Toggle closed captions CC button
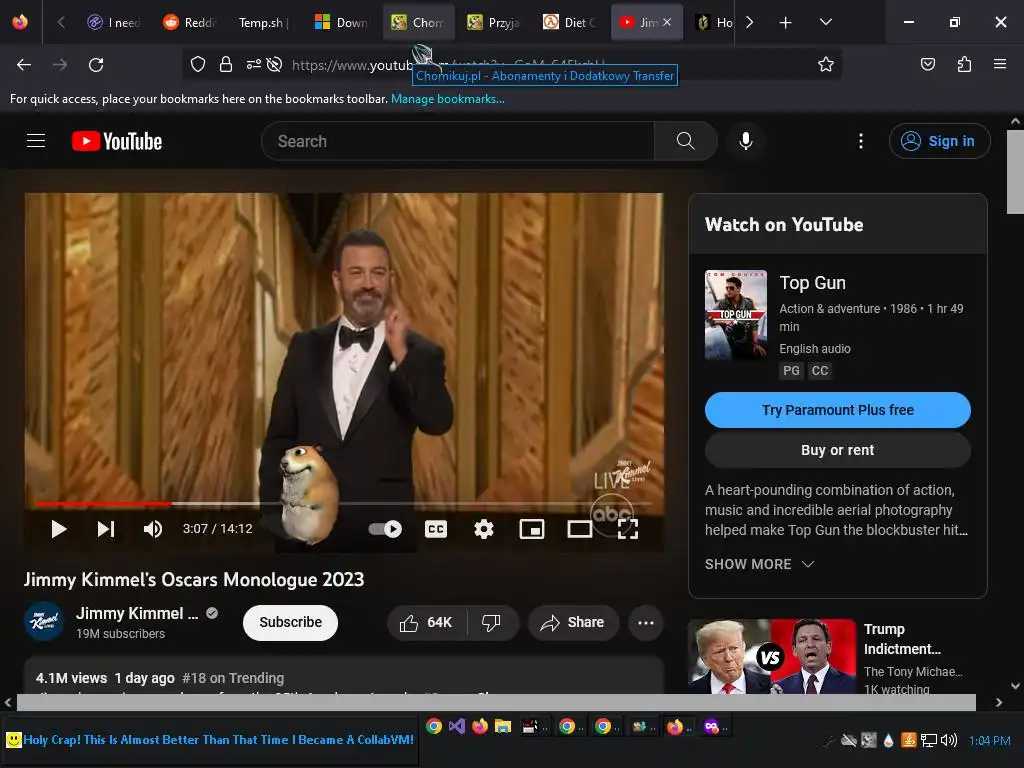The width and height of the screenshot is (1024, 768). (x=436, y=529)
